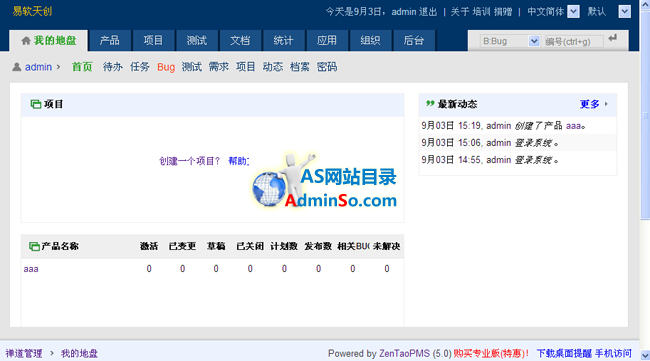Click the 禅道管理 breadcrumb link
This screenshot has width=650, height=361.
[24, 353]
